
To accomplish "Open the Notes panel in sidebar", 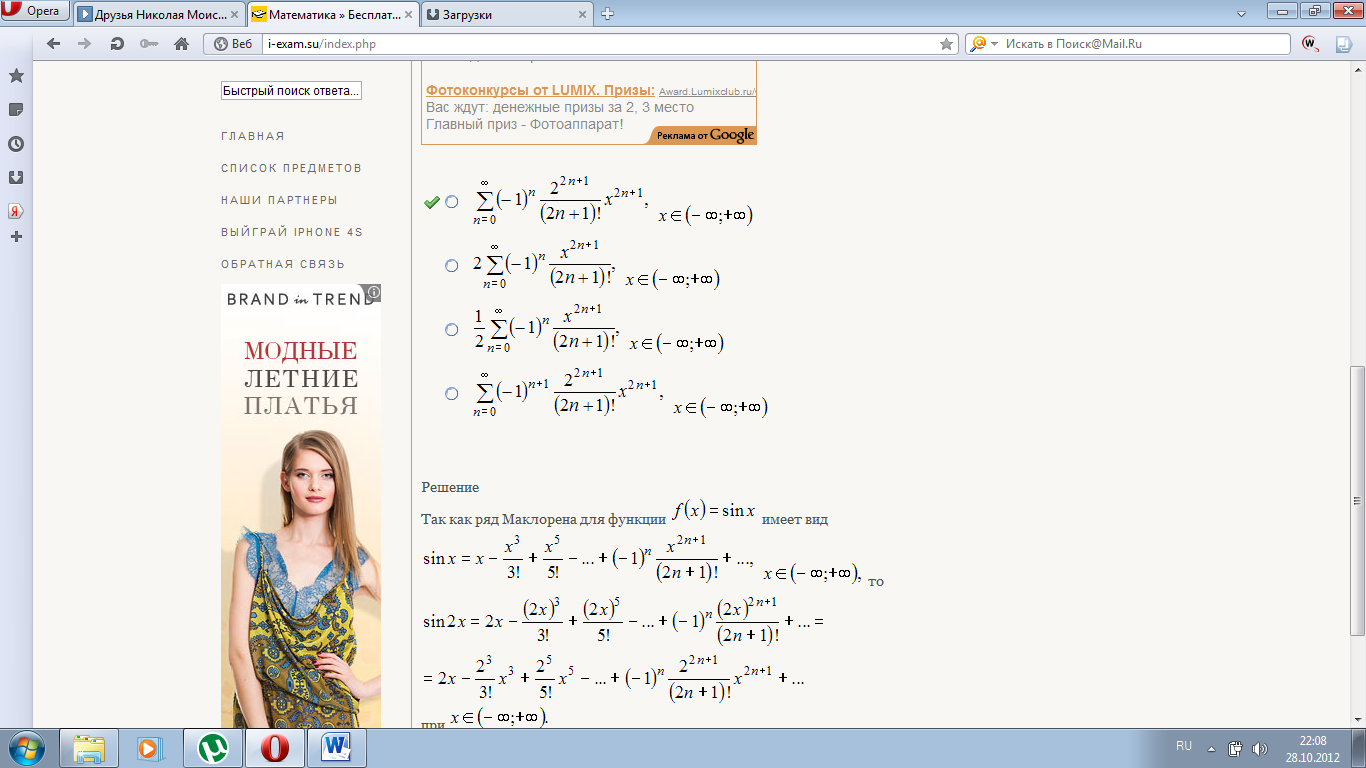I will pyautogui.click(x=16, y=110).
